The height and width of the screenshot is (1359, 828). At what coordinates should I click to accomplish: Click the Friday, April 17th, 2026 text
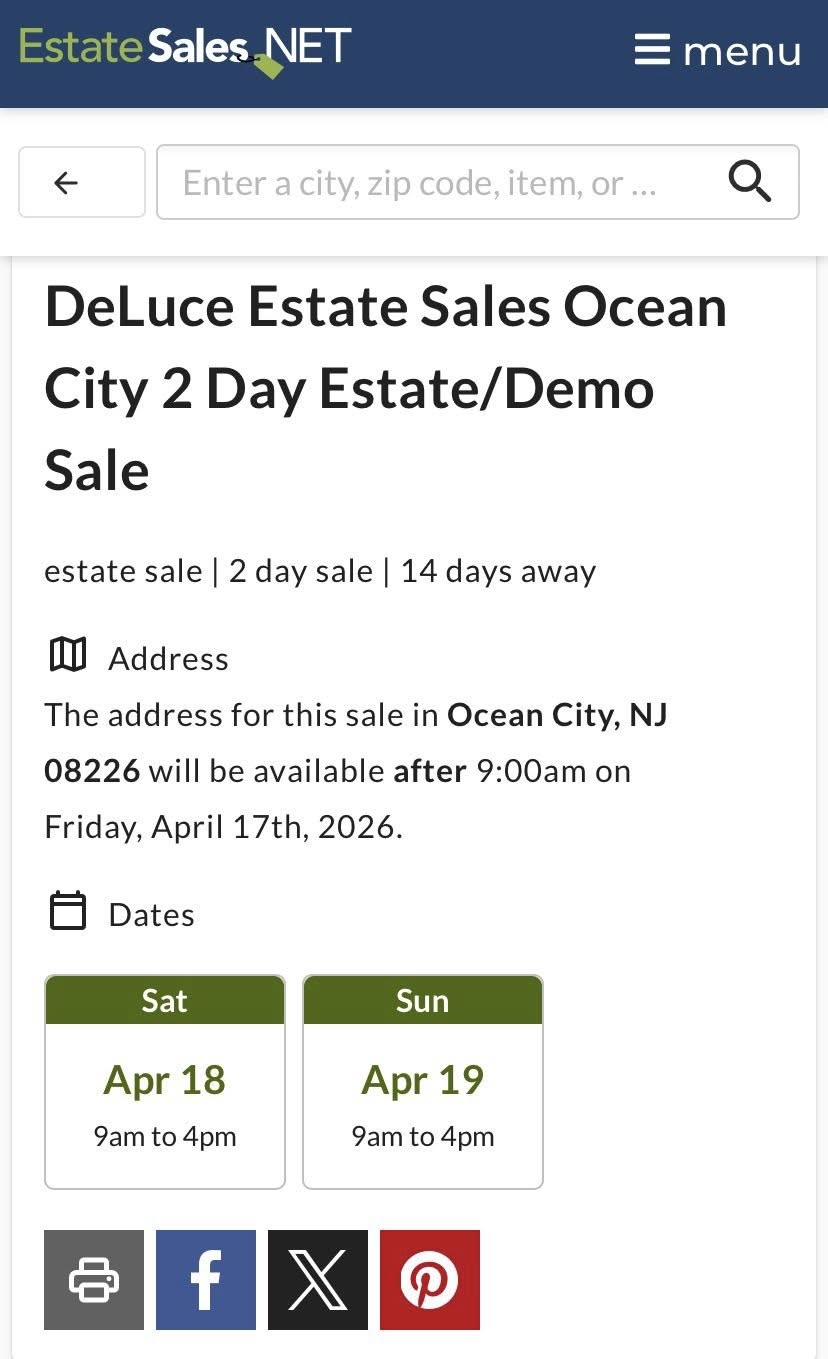click(x=223, y=827)
